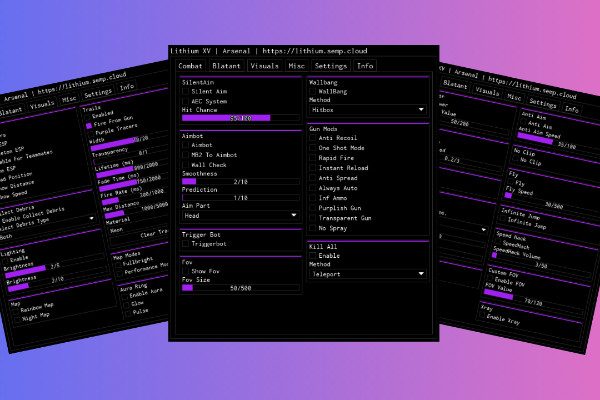The height and width of the screenshot is (400, 600).
Task: Expand the Aim Part dropdown showing Head
Action: [x=240, y=216]
